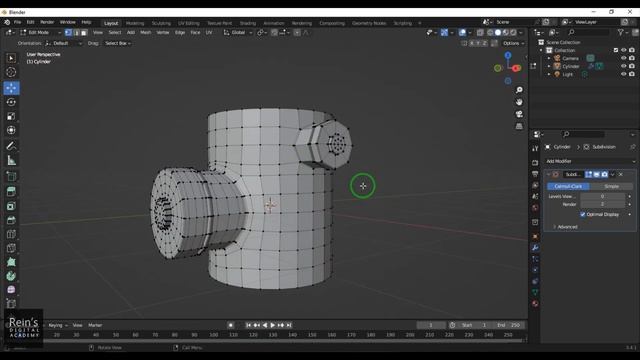Enable face select mode
Screen dimensions: 640x360
coord(84,33)
